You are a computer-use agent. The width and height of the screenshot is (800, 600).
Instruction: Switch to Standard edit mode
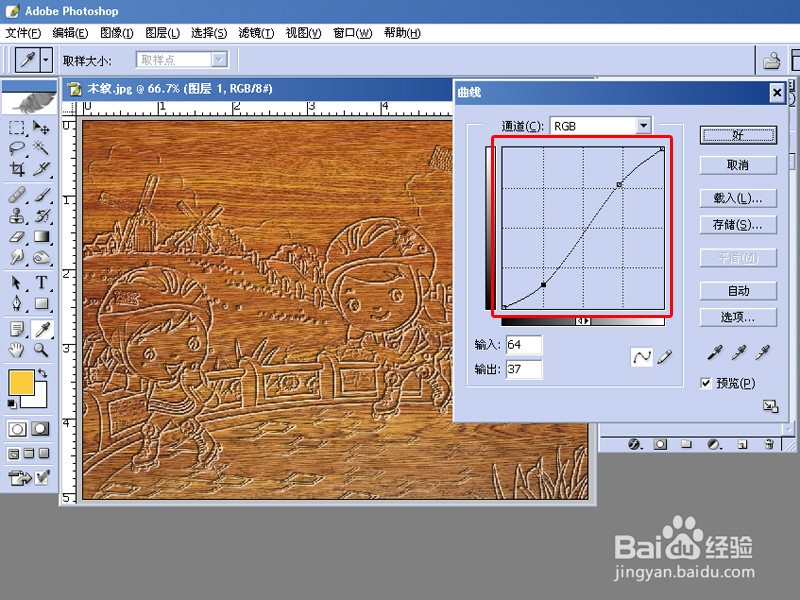[17, 429]
